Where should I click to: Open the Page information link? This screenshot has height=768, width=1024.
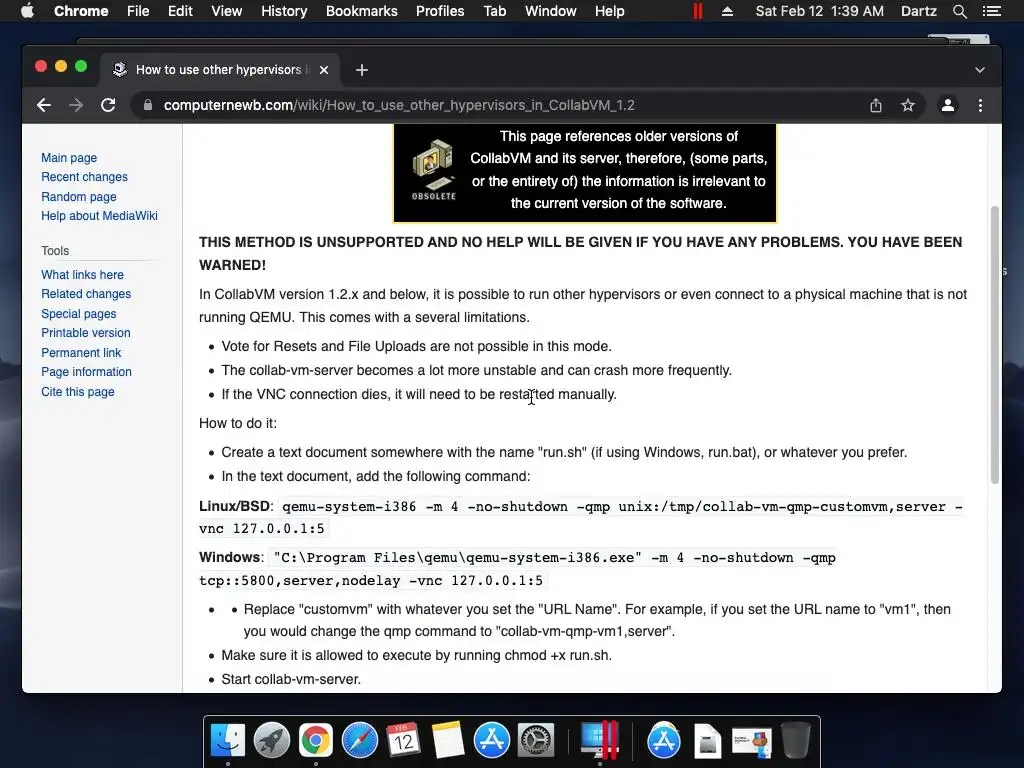point(87,372)
